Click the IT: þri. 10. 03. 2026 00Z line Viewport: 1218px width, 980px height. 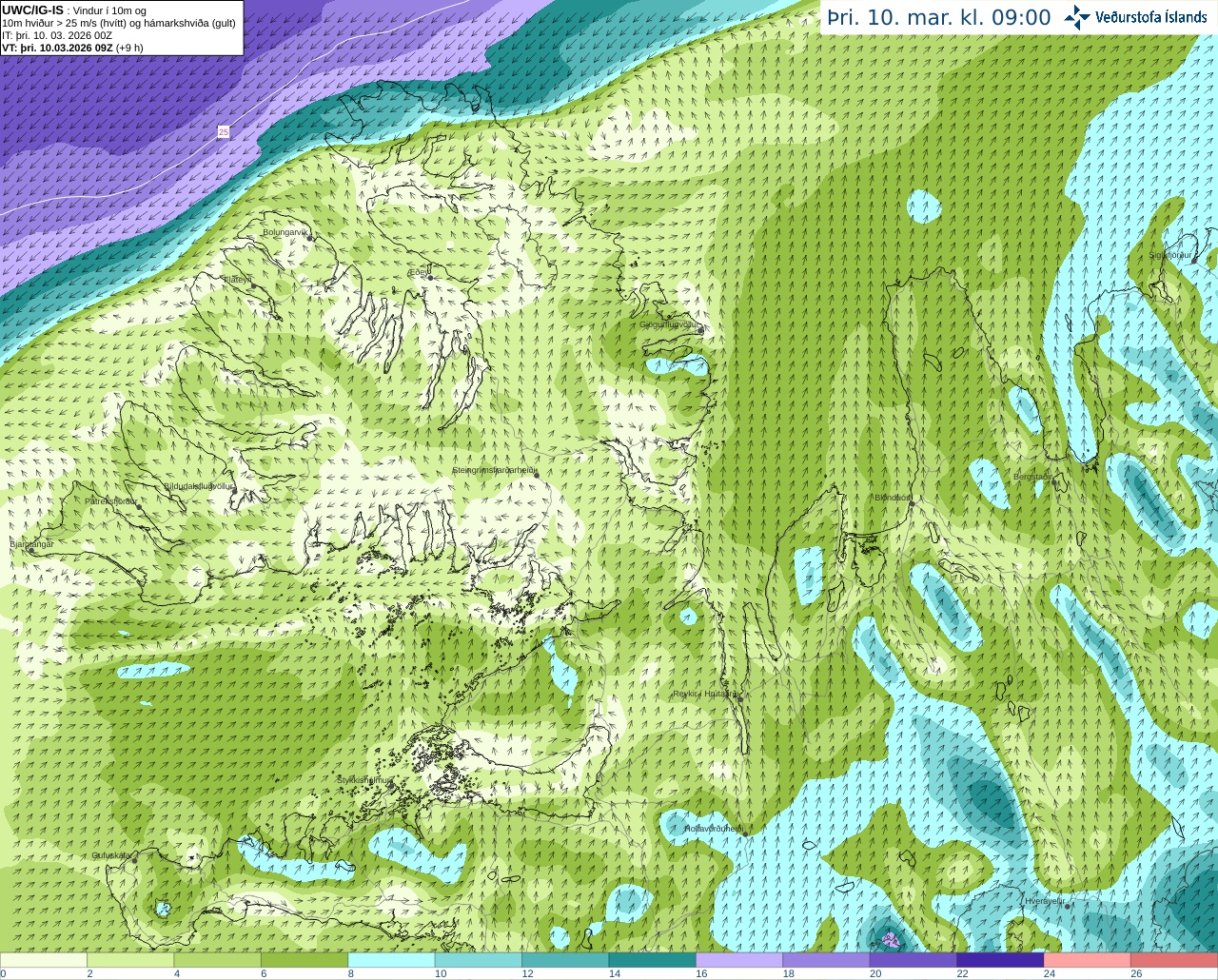(57, 35)
